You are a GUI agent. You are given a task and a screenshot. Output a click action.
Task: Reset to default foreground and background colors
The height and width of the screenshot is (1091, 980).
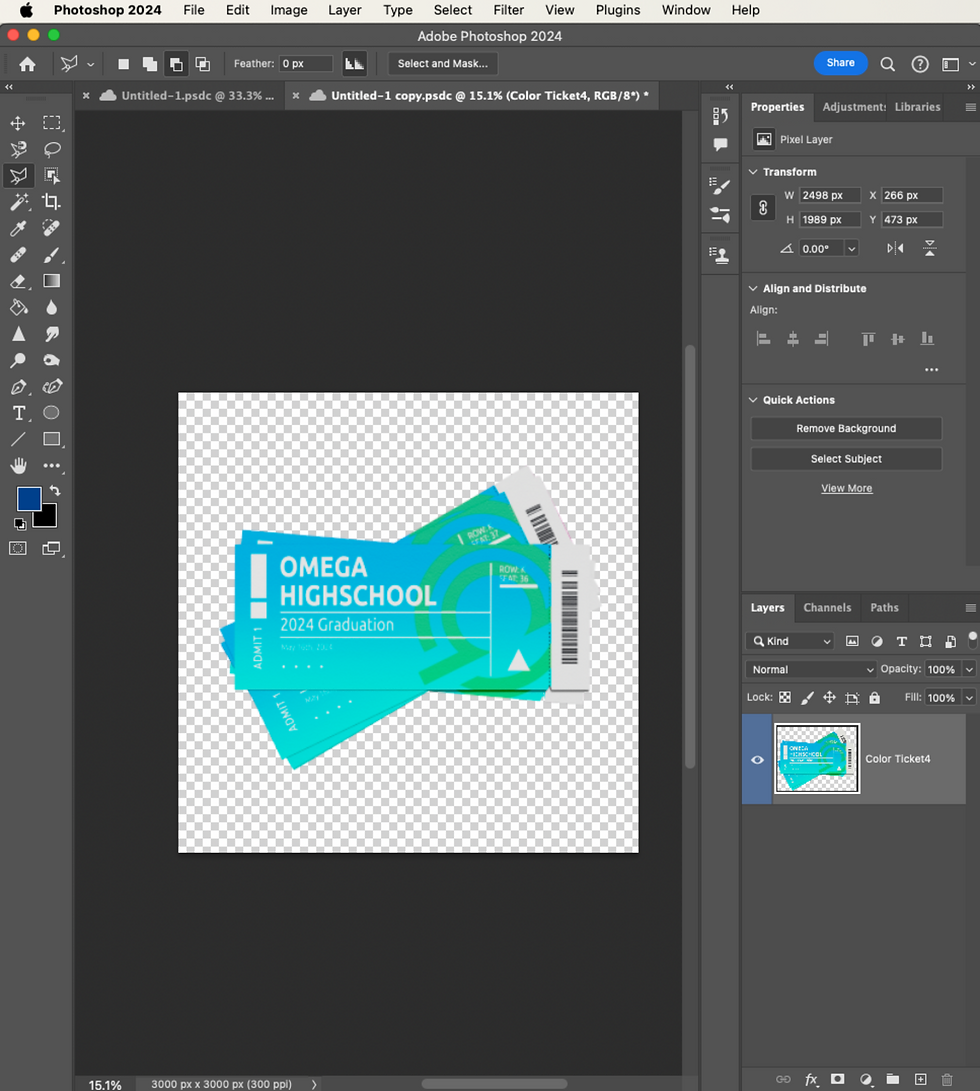(19, 523)
